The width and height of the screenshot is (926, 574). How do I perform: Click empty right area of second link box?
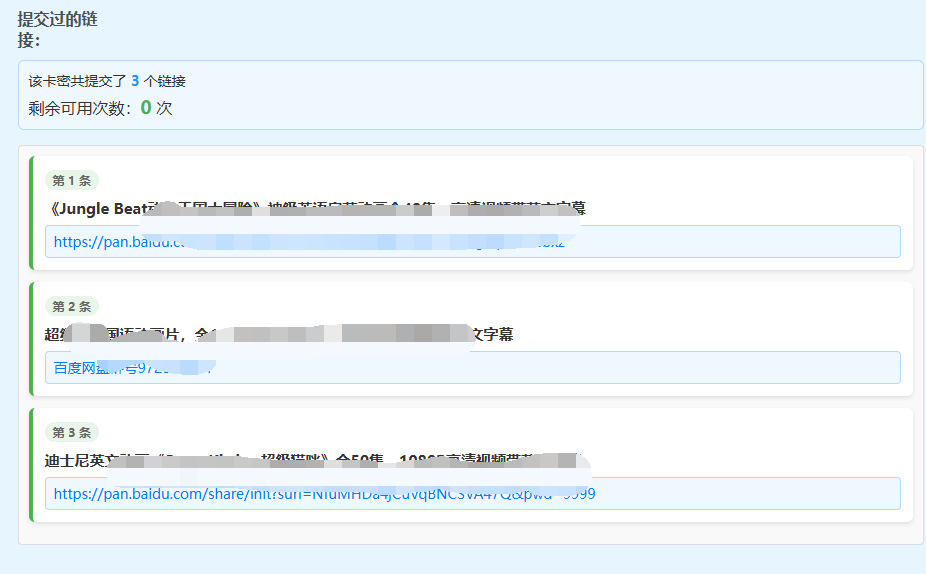click(700, 368)
